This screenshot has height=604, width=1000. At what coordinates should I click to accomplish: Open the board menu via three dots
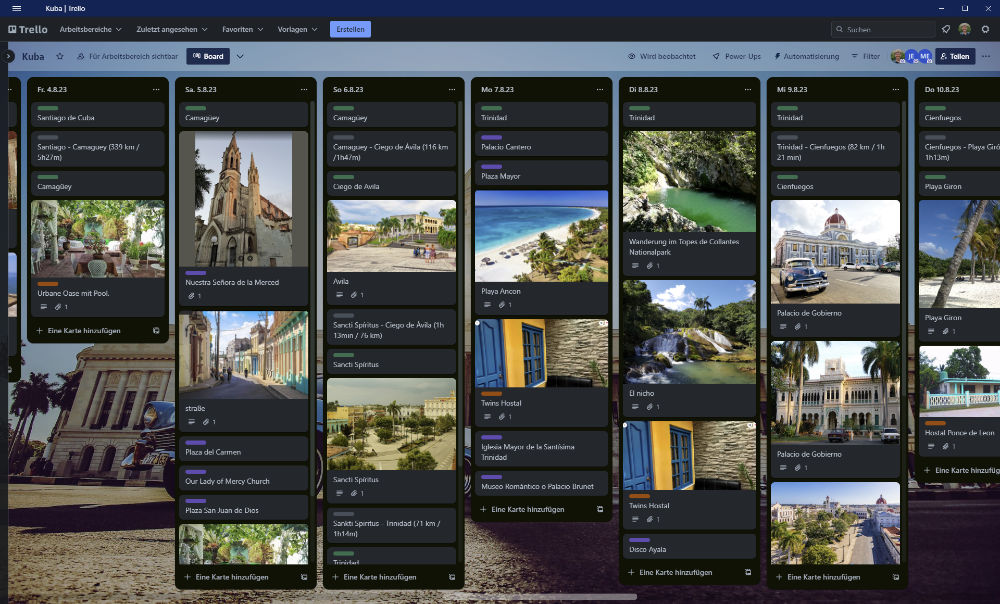[x=986, y=57]
